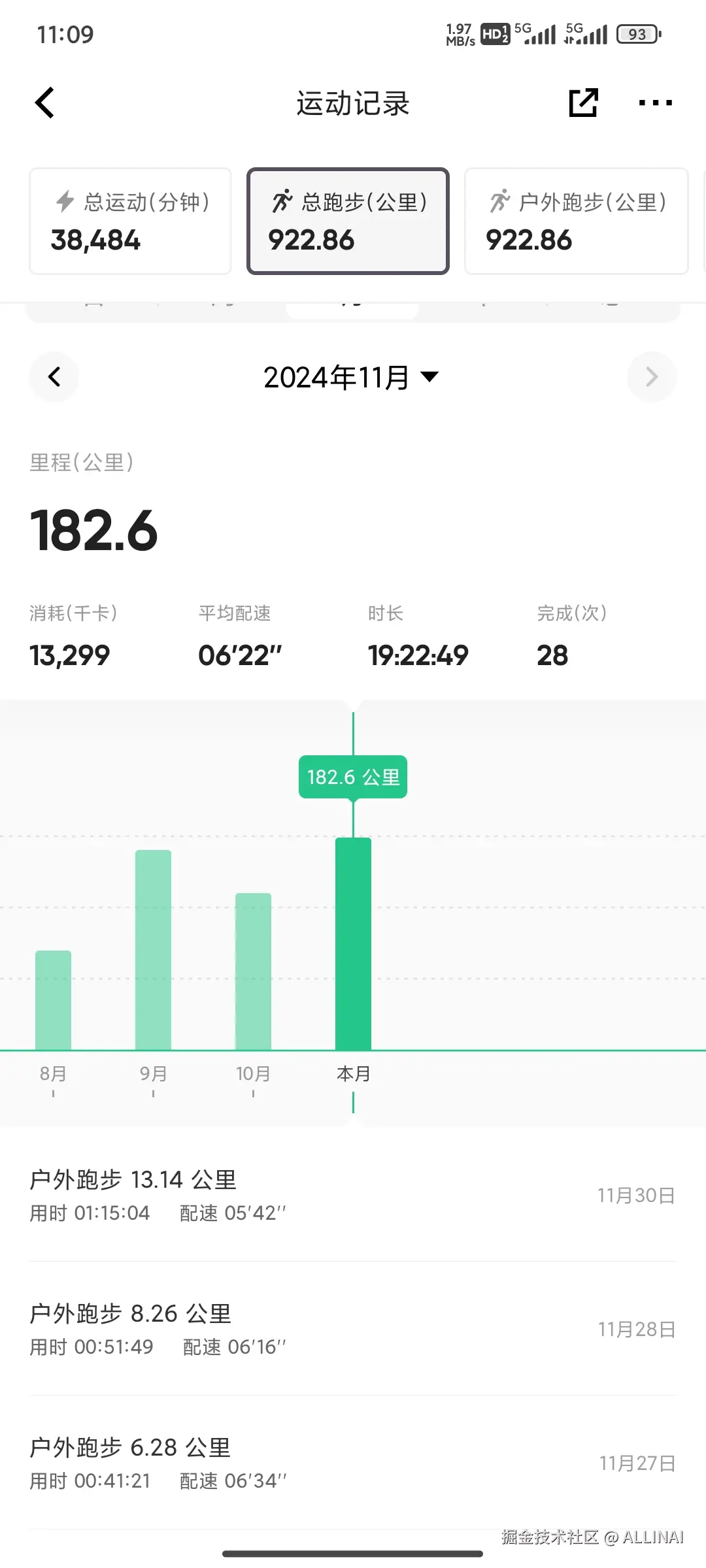
Task: Tap the share export icon
Action: (583, 103)
